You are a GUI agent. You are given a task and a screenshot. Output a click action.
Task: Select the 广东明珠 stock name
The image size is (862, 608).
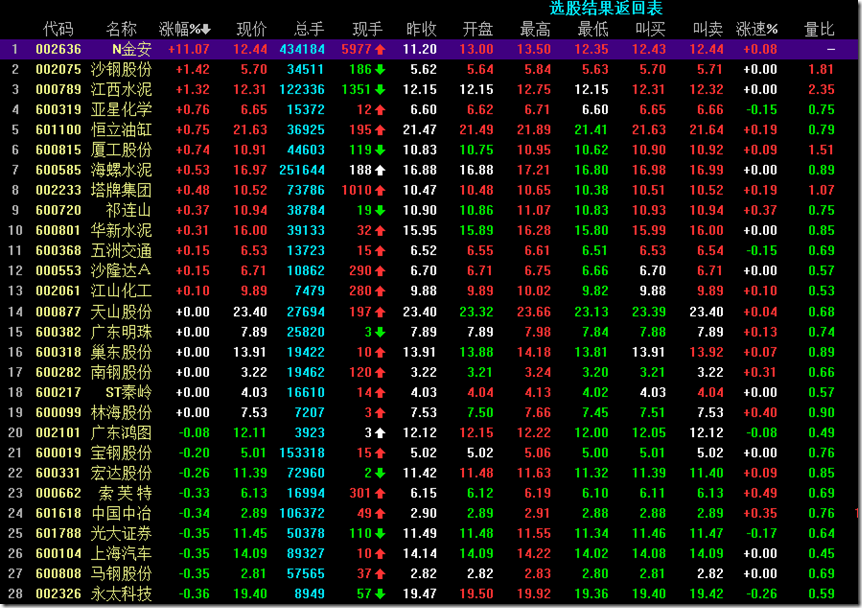click(121, 332)
